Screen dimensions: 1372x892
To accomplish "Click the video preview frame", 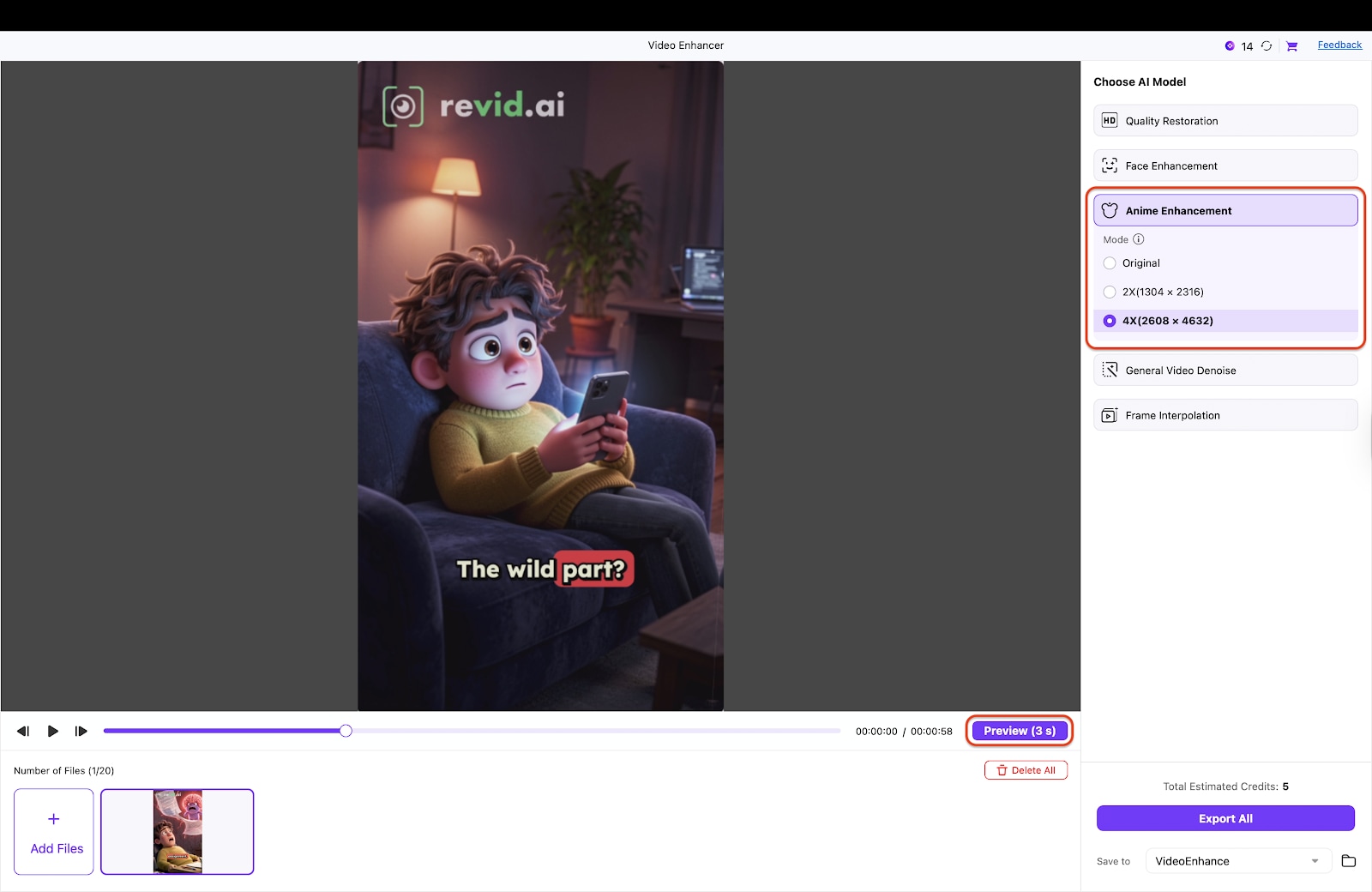I will (x=540, y=386).
